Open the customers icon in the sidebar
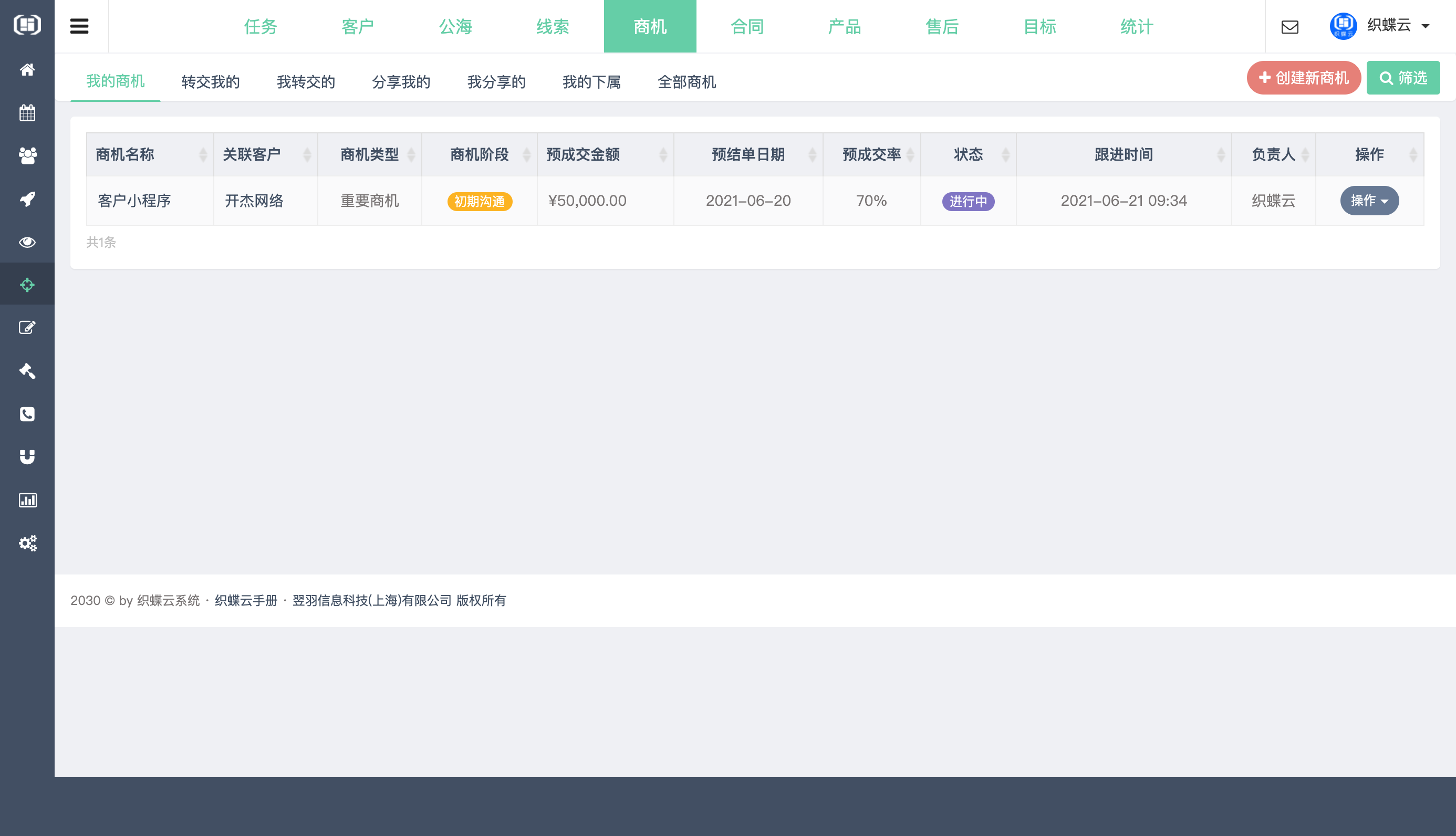 point(27,155)
